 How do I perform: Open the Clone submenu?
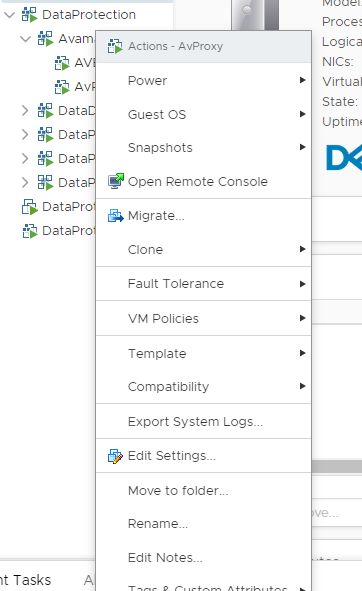(204, 249)
